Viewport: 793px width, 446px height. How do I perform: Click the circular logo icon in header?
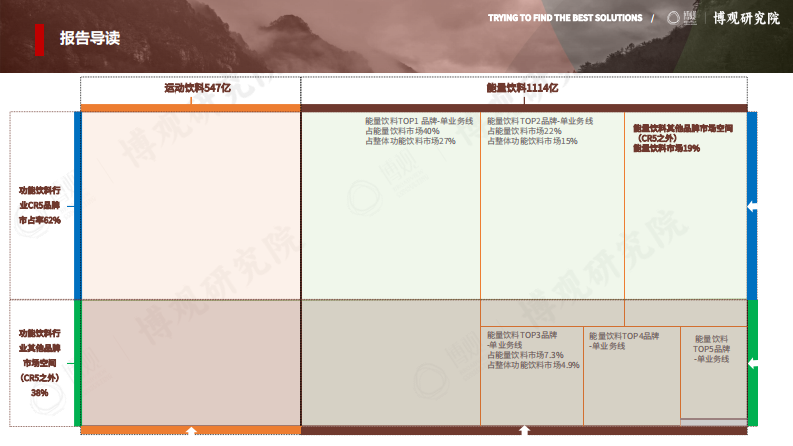674,19
